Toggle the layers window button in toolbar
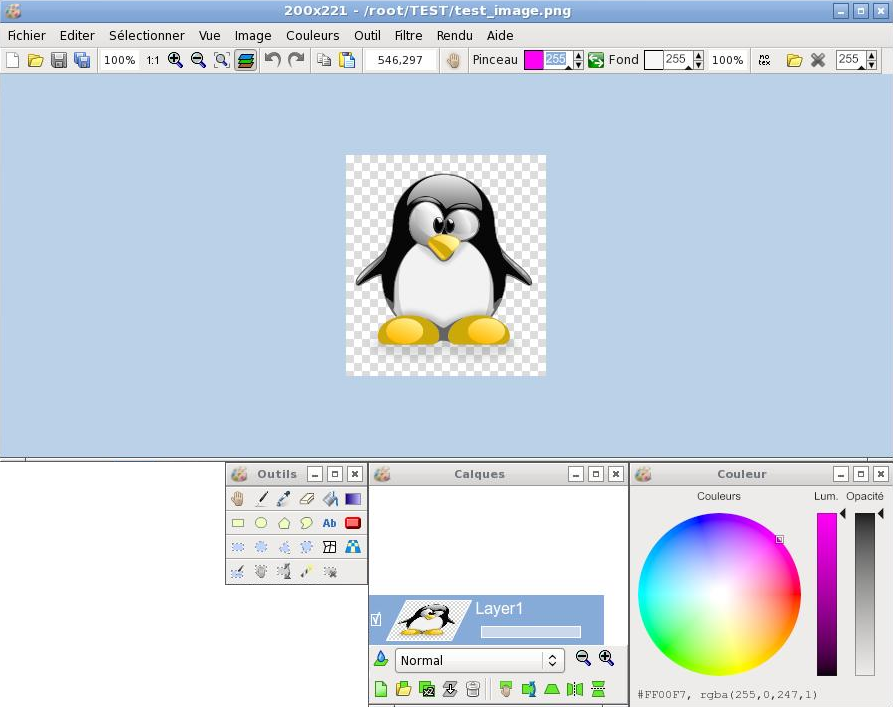The height and width of the screenshot is (707, 893). [x=245, y=60]
